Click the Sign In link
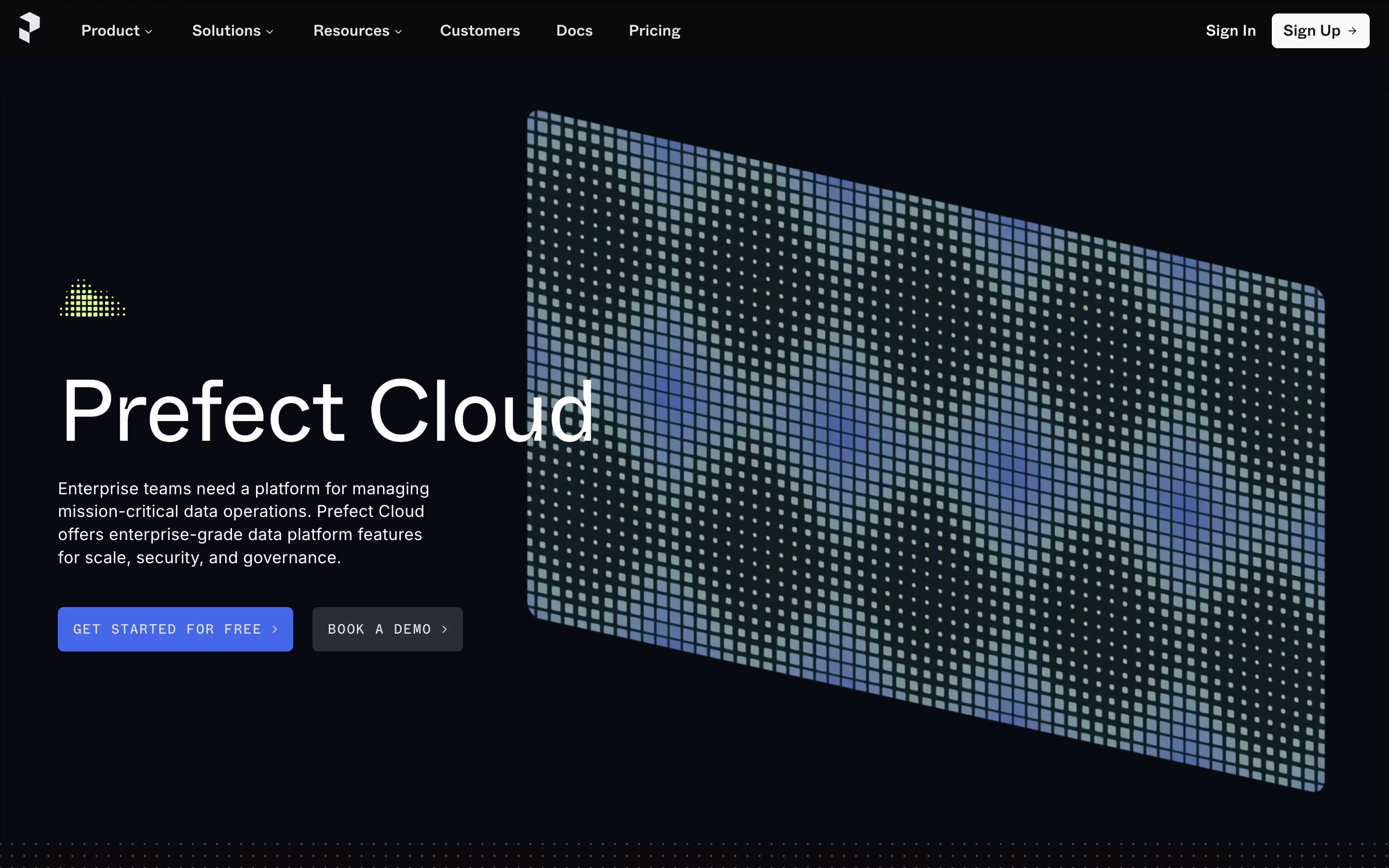Screen dimensions: 1389x868 1231,31
